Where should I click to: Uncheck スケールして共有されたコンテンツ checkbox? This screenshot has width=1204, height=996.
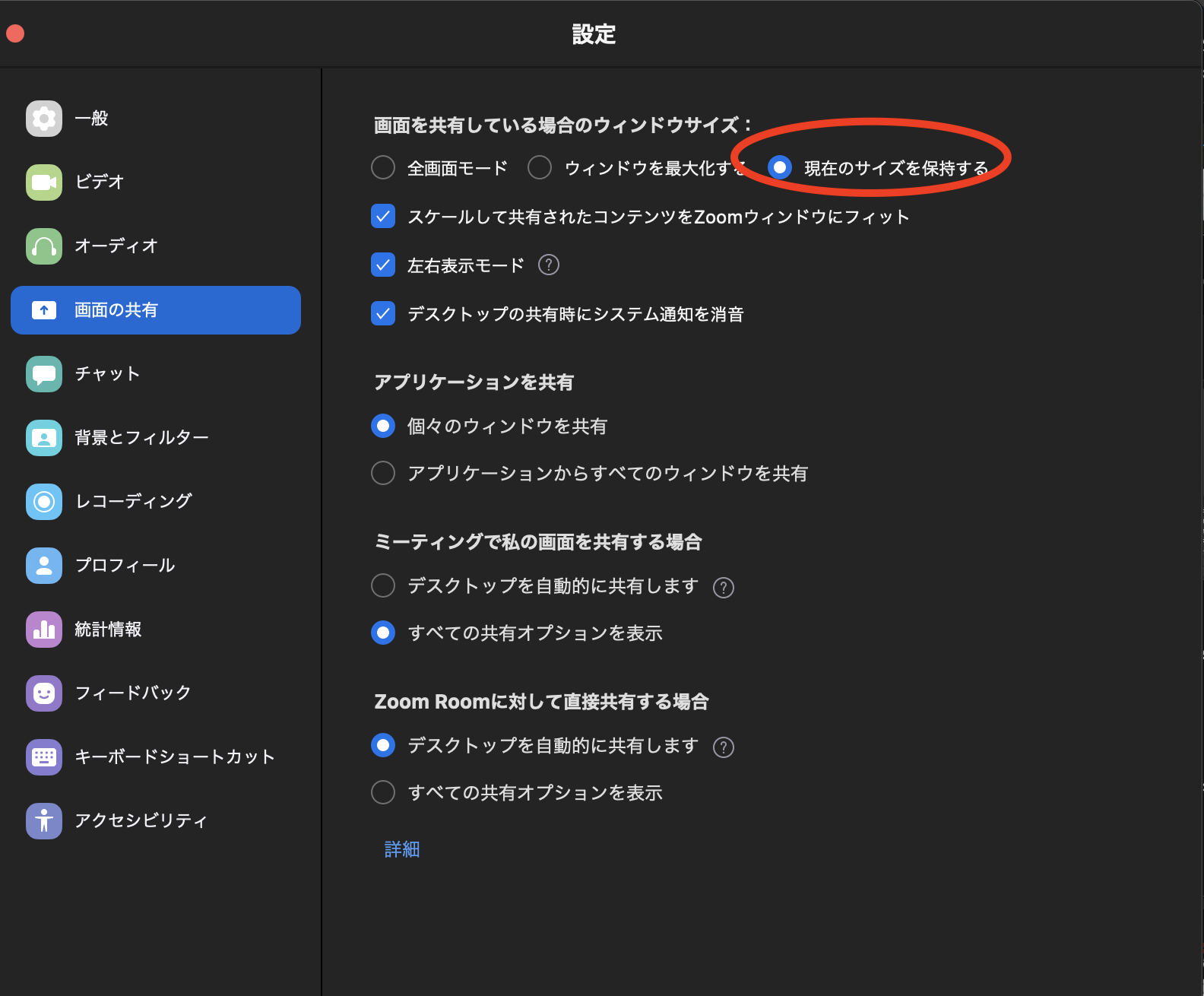pyautogui.click(x=383, y=216)
